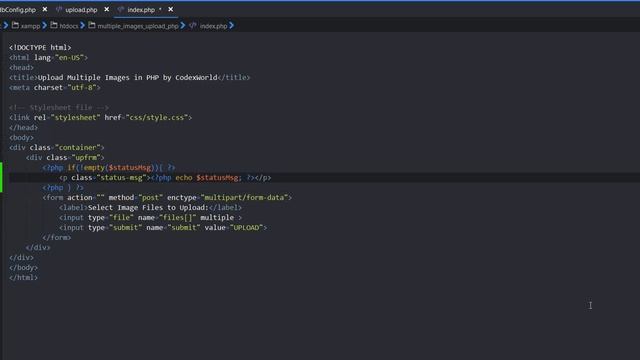Click the submit input value "UPLOAD"
The height and width of the screenshot is (360, 640).
(246, 228)
